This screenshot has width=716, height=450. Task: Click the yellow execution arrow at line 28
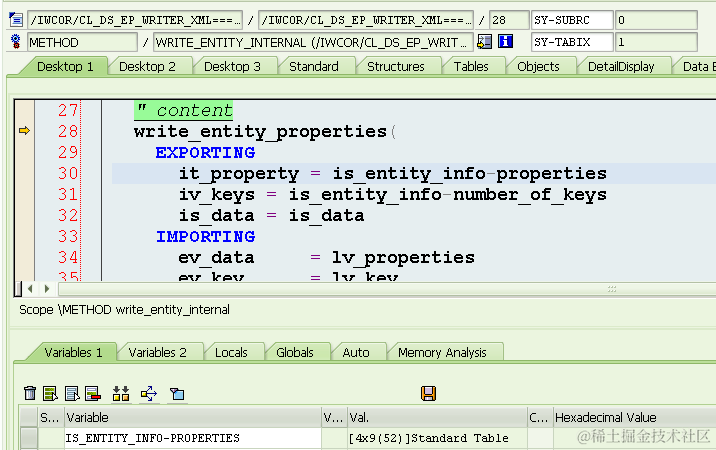[x=24, y=131]
